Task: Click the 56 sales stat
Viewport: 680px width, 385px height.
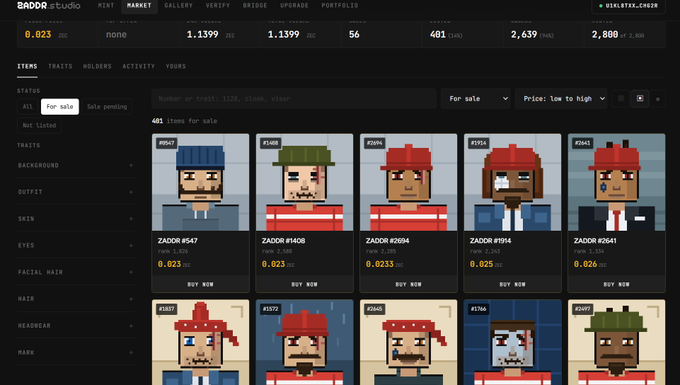Action: [354, 35]
